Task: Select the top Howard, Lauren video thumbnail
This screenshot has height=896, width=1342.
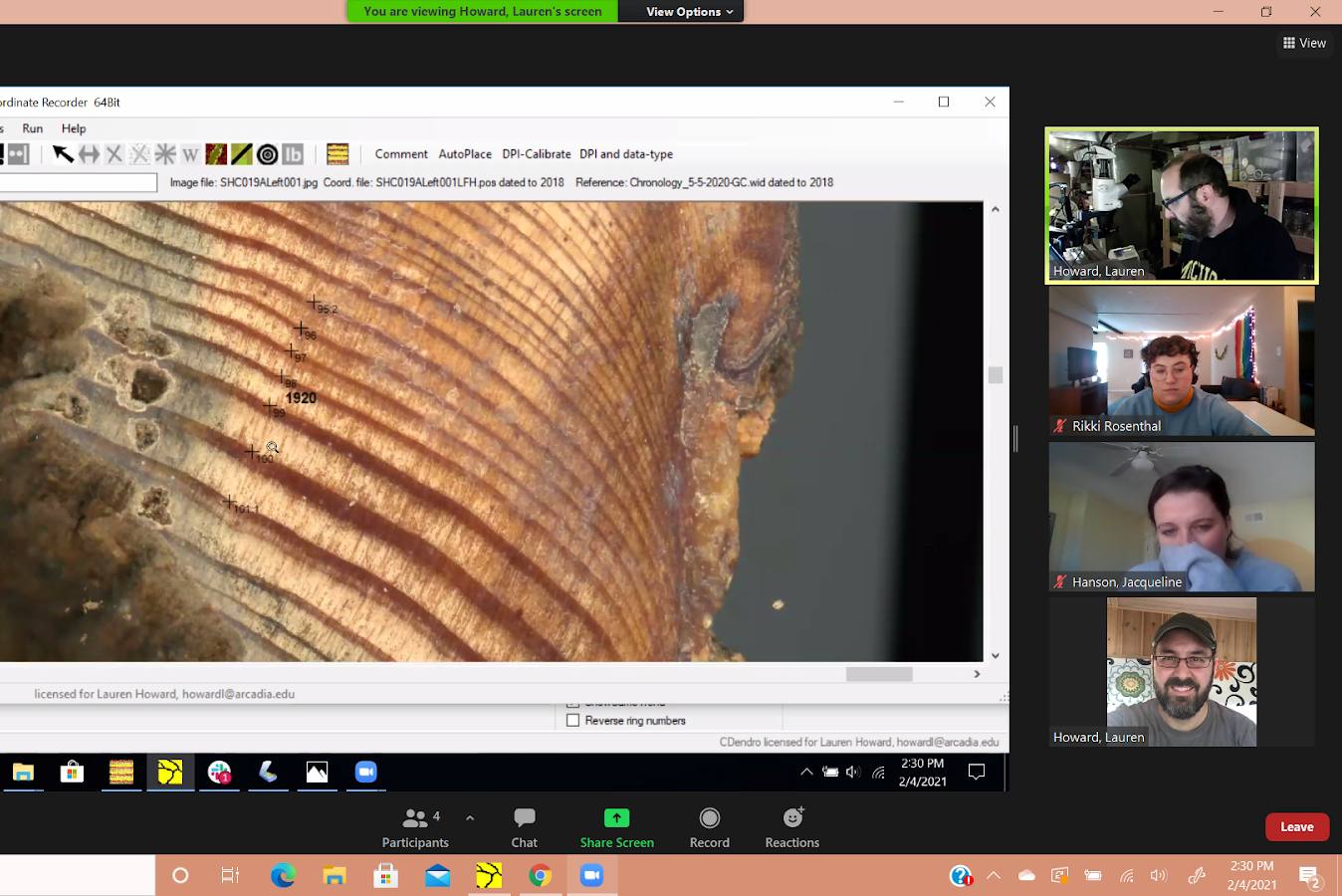Action: point(1182,205)
